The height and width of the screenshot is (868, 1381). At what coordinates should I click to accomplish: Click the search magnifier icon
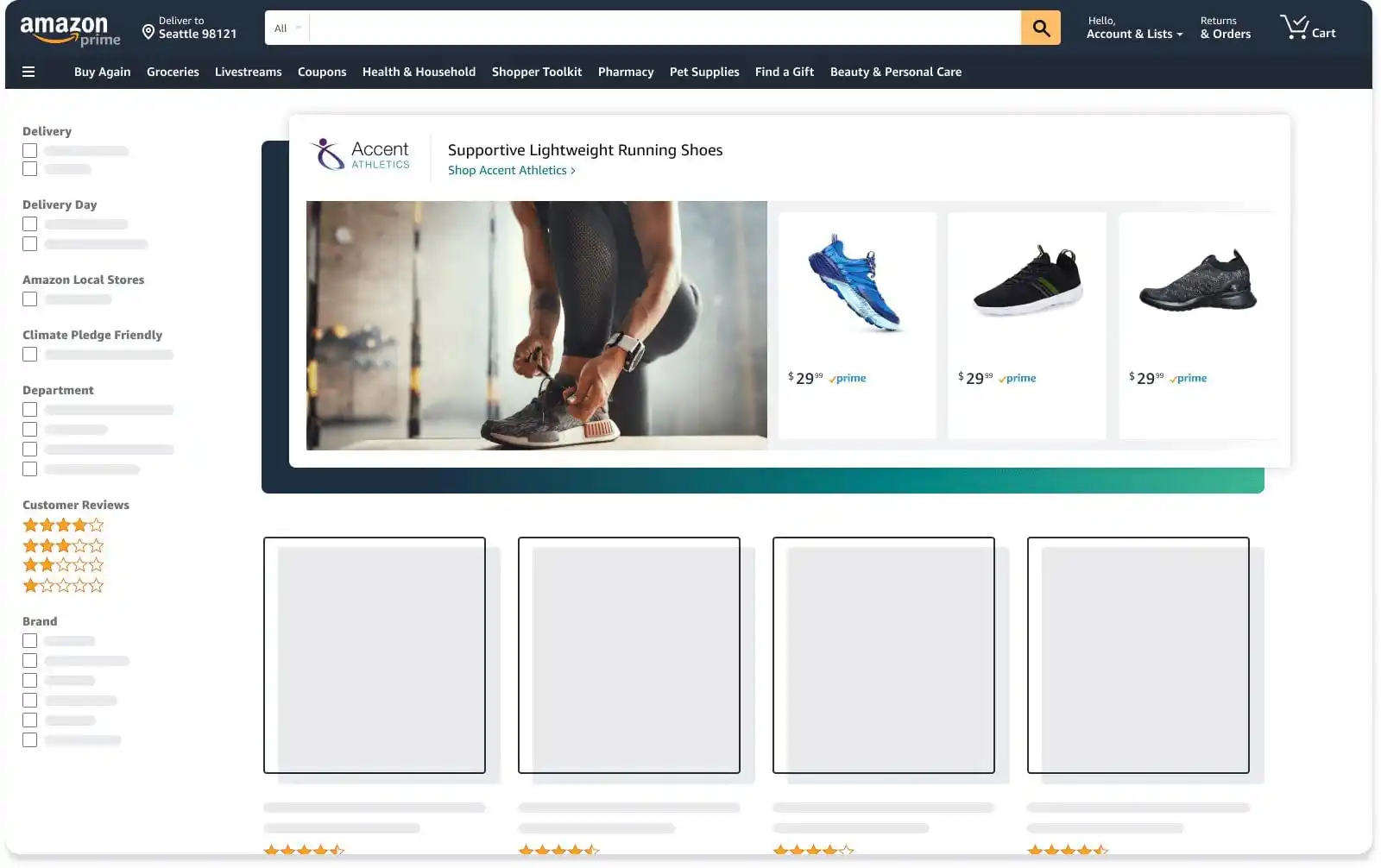[x=1039, y=28]
